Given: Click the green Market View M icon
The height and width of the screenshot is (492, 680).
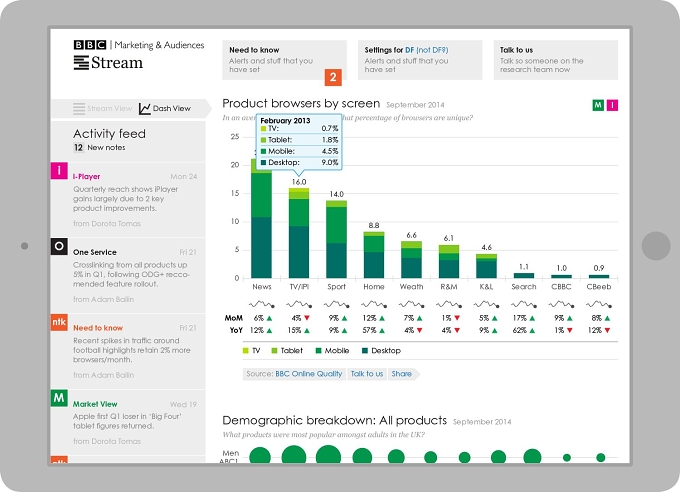Looking at the screenshot, I should point(59,398).
